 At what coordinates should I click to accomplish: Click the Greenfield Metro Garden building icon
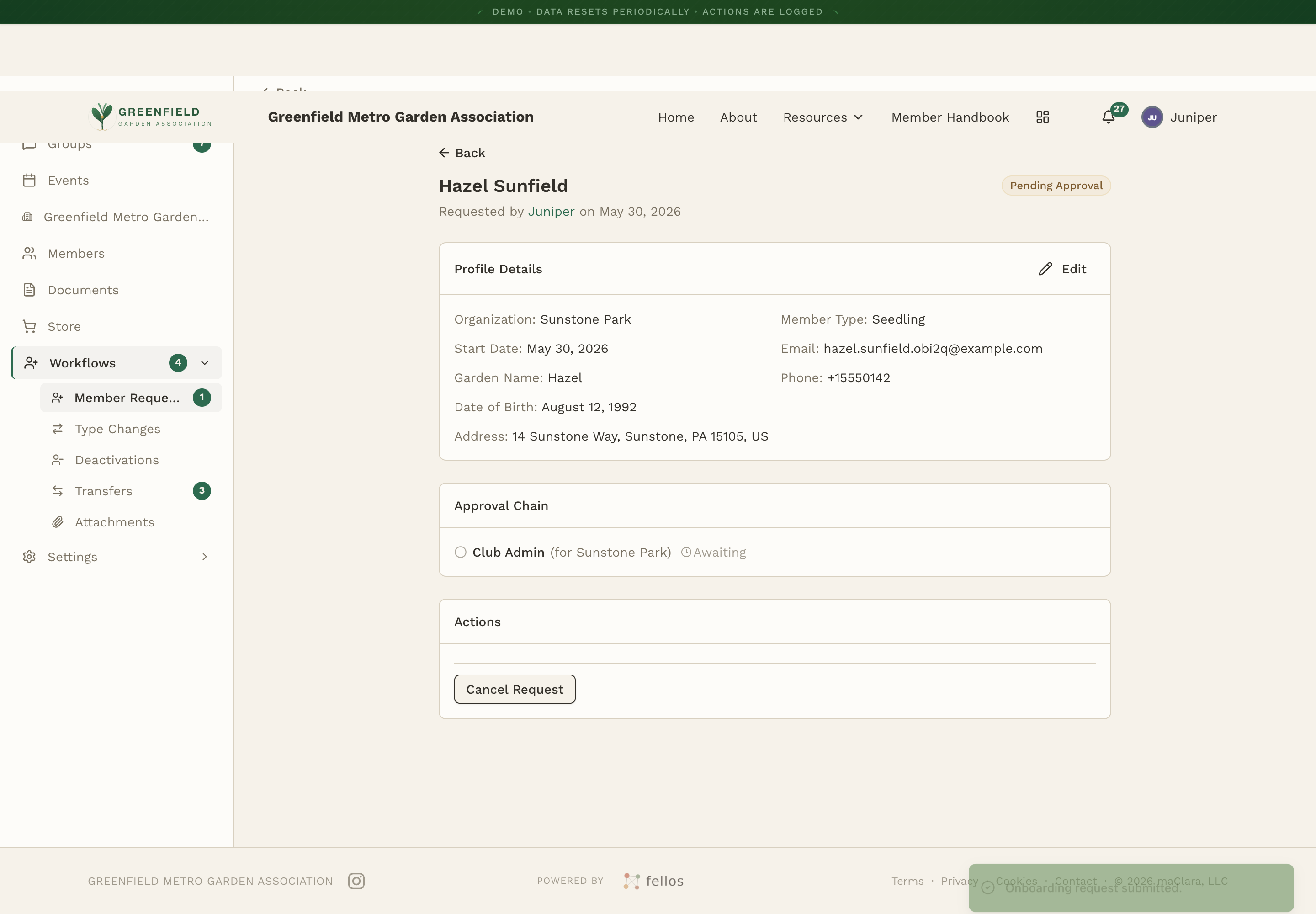27,217
